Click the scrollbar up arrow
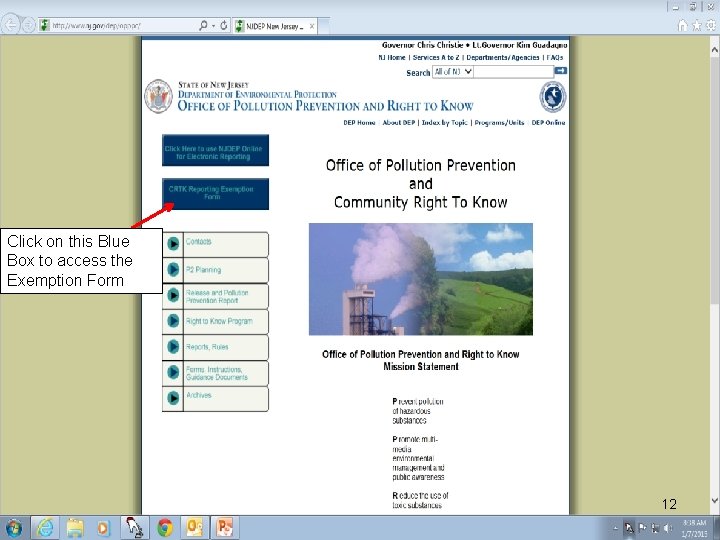This screenshot has width=720, height=540. pos(714,49)
